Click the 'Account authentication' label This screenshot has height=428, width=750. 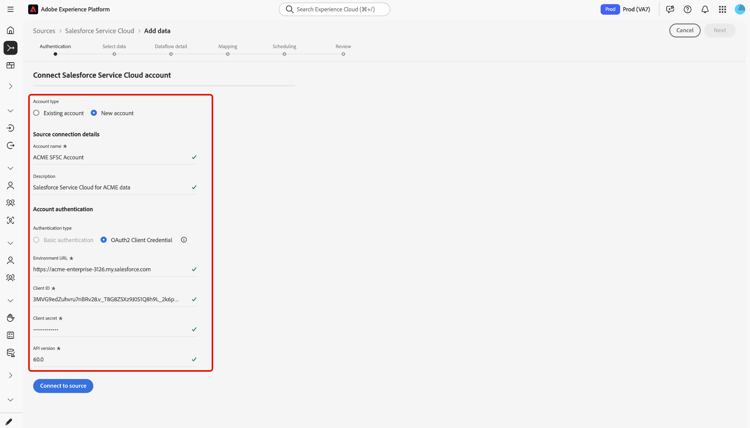[63, 209]
